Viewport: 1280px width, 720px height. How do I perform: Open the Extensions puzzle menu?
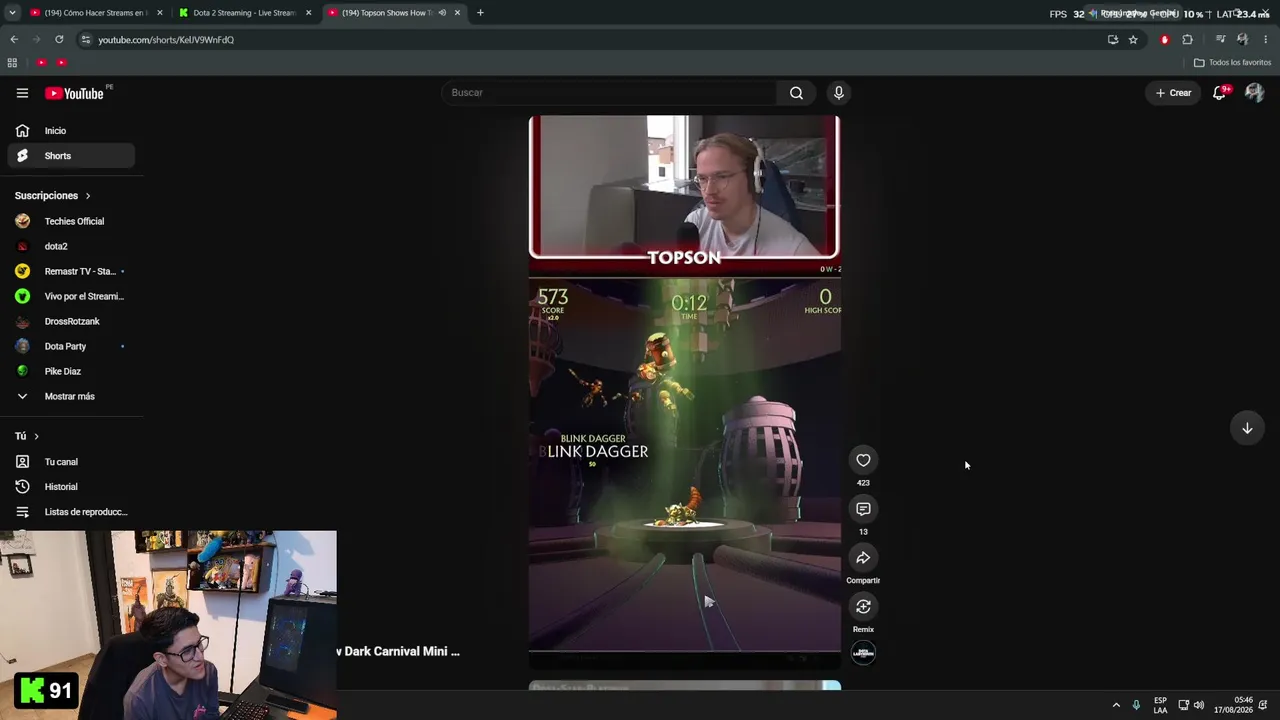(x=1187, y=40)
